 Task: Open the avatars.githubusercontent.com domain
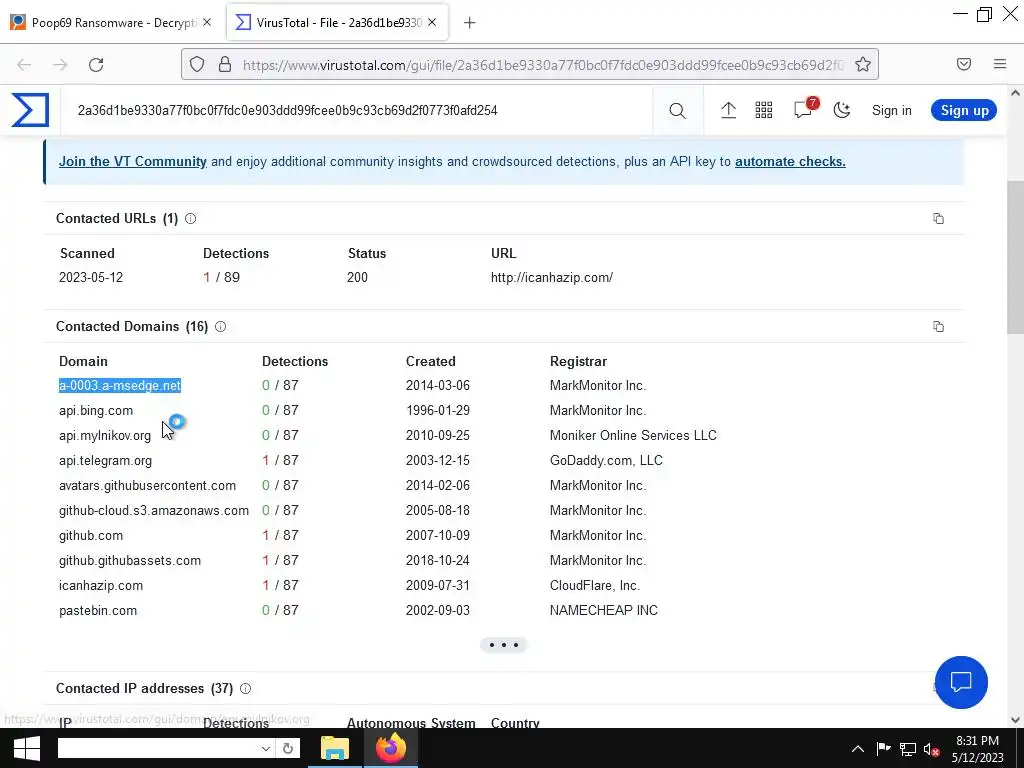148,486
